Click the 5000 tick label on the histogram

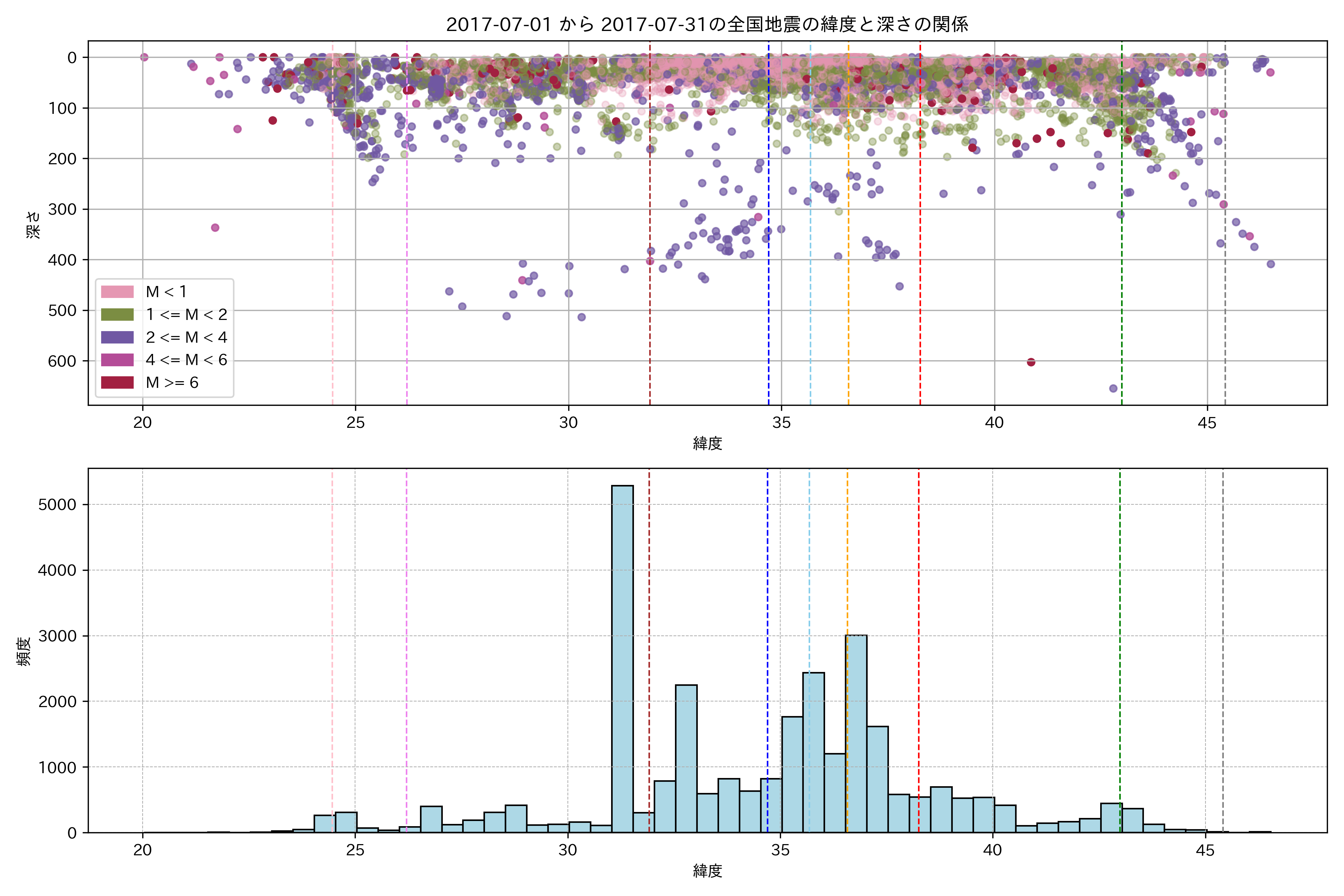(57, 505)
